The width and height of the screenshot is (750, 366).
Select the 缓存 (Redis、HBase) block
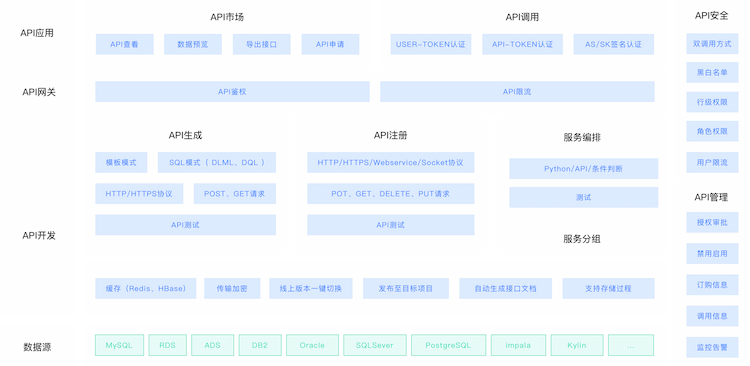[145, 288]
